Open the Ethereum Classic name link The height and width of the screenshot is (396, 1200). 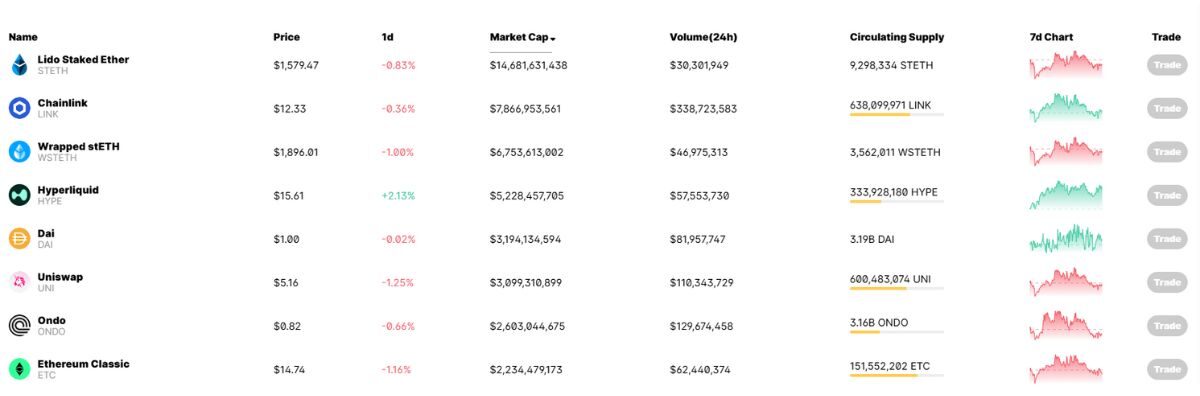pyautogui.click(x=83, y=364)
